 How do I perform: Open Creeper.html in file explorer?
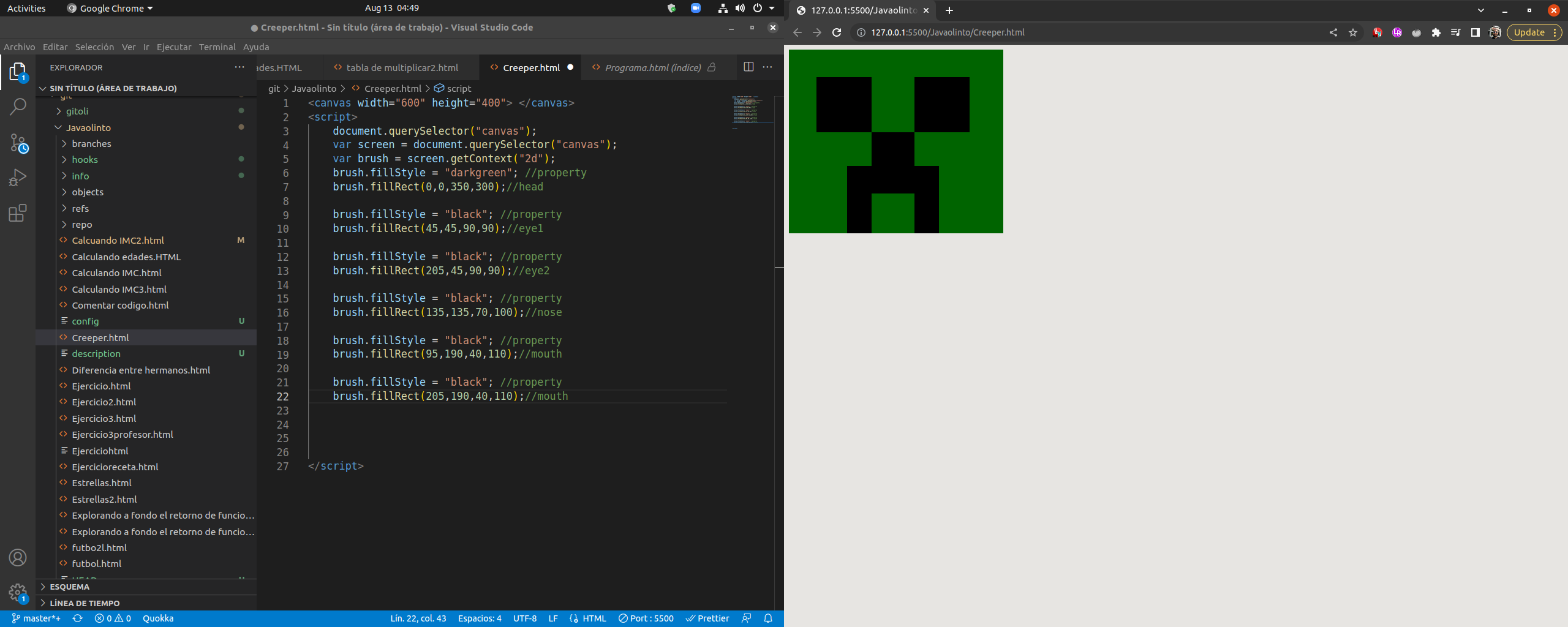[x=146, y=337]
